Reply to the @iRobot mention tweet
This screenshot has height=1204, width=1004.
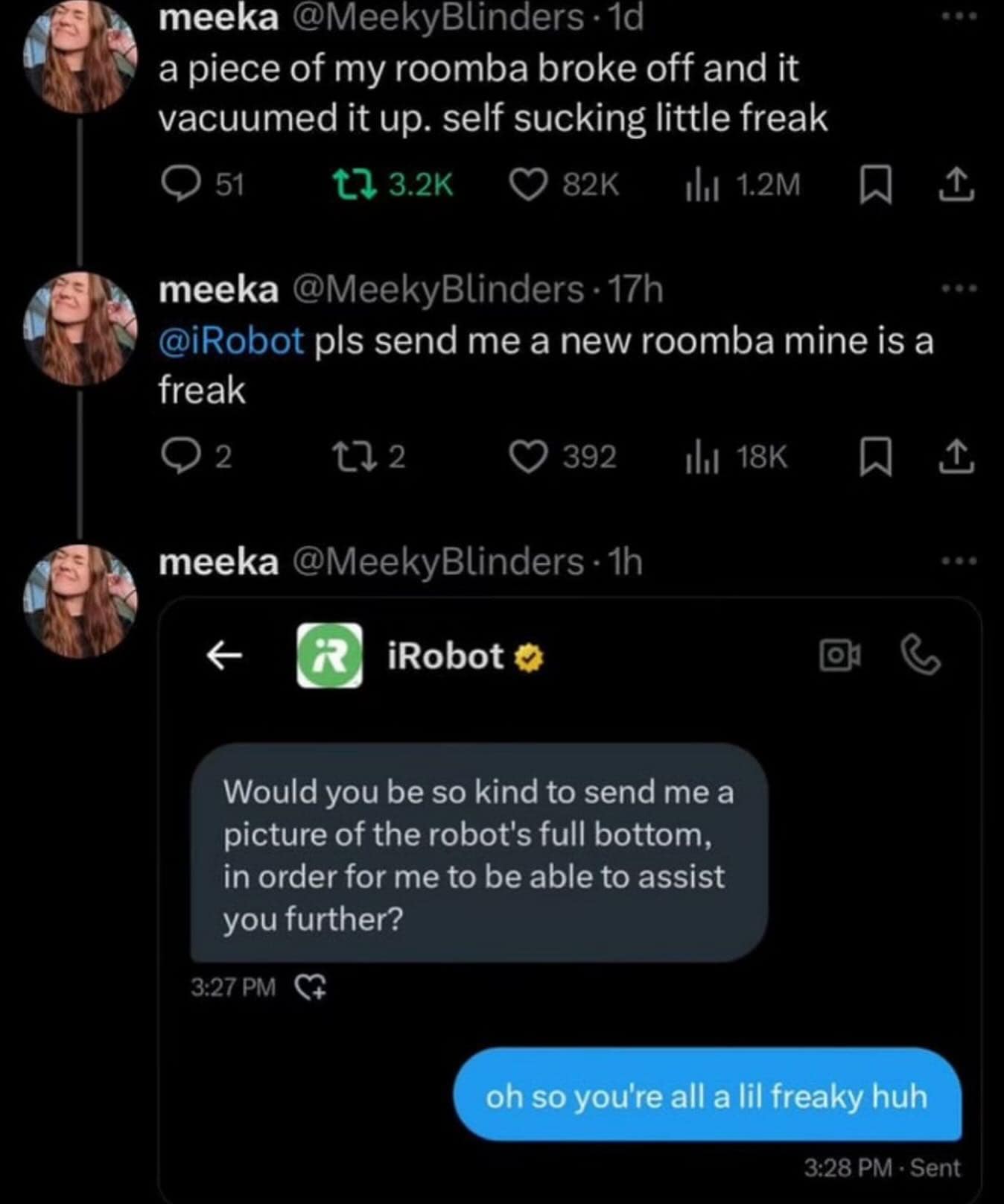click(179, 456)
